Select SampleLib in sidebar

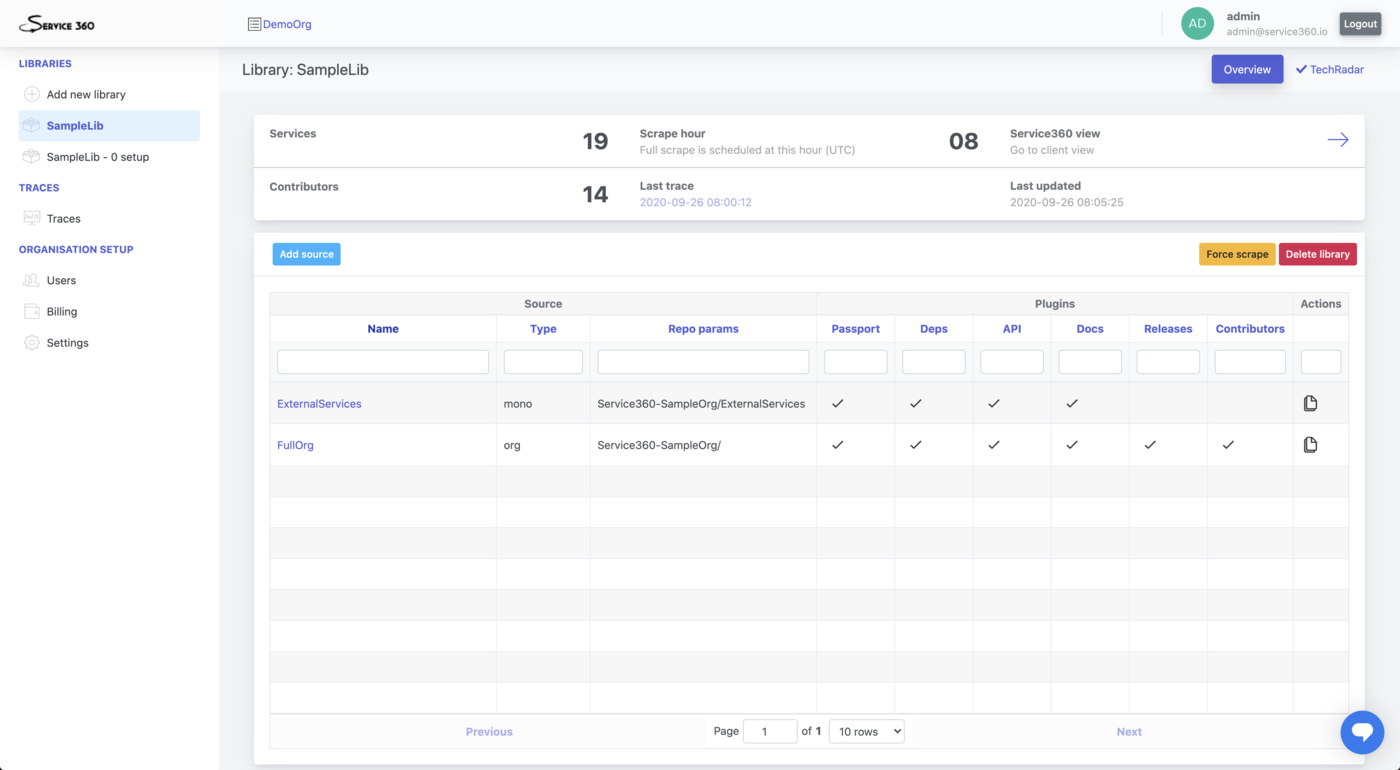[109, 125]
